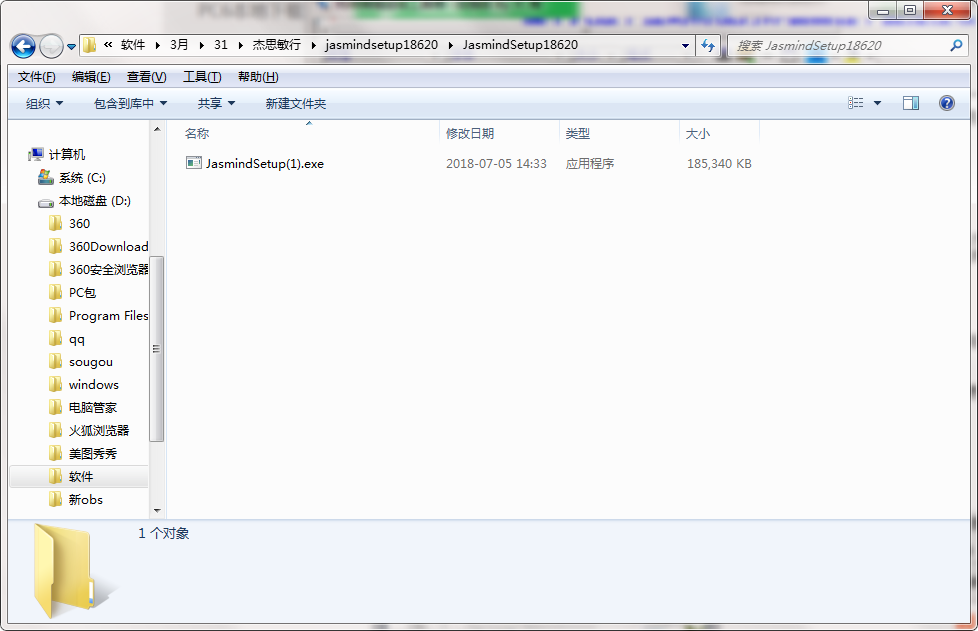This screenshot has height=631, width=978.
Task: Expand the address bar history dropdown
Action: point(685,45)
